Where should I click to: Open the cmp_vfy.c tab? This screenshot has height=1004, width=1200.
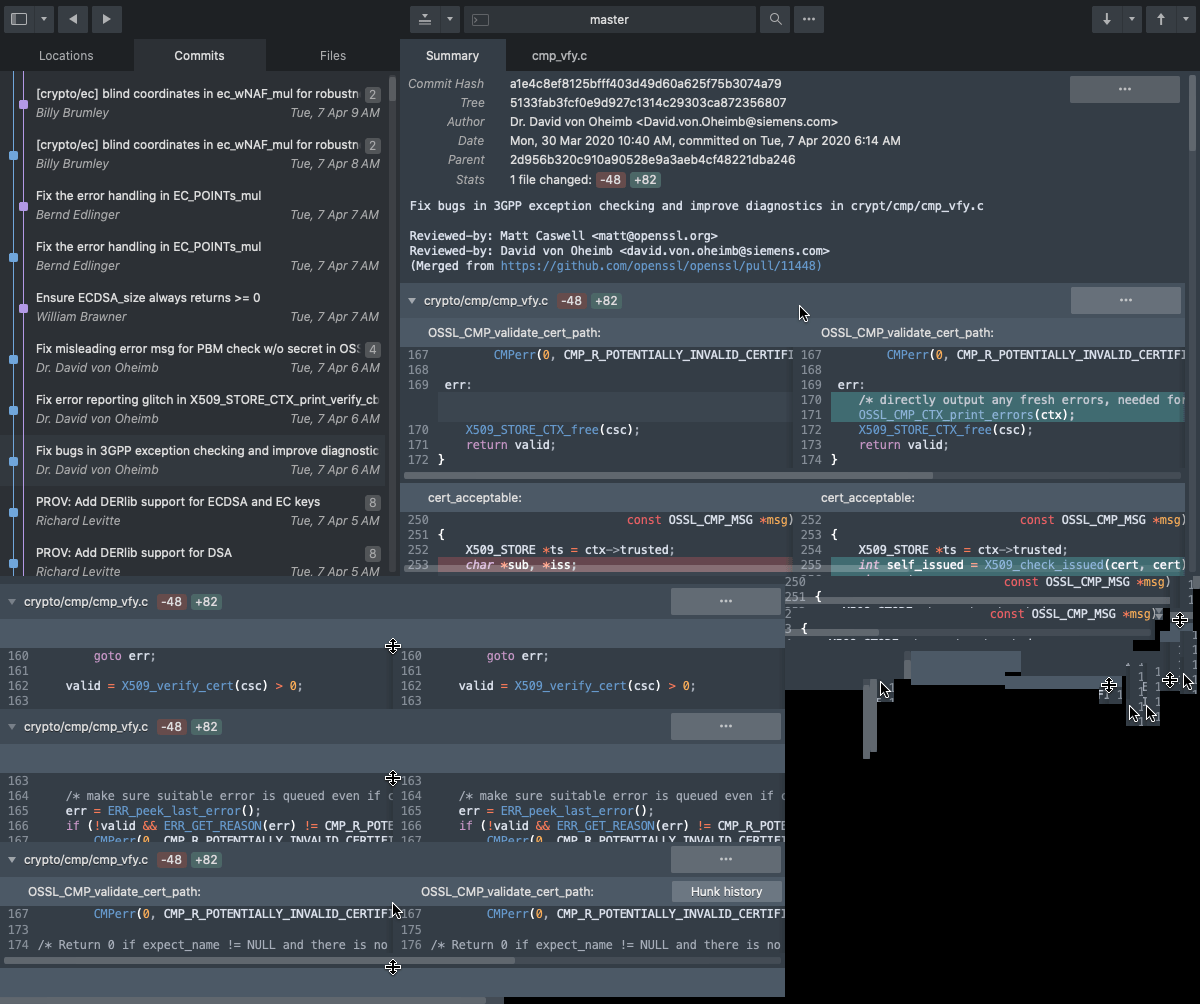coord(559,56)
